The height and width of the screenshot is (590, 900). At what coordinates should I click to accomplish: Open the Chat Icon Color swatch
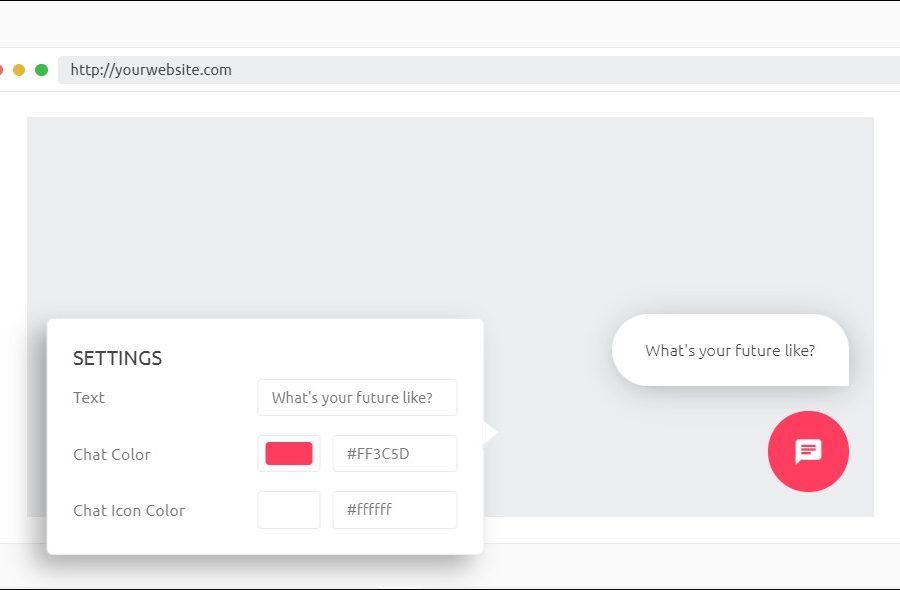click(x=289, y=510)
